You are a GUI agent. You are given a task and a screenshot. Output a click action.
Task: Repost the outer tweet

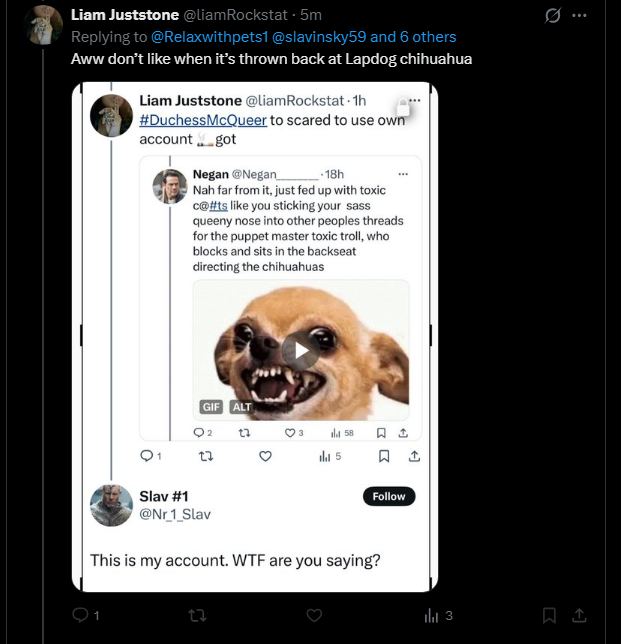(197, 615)
